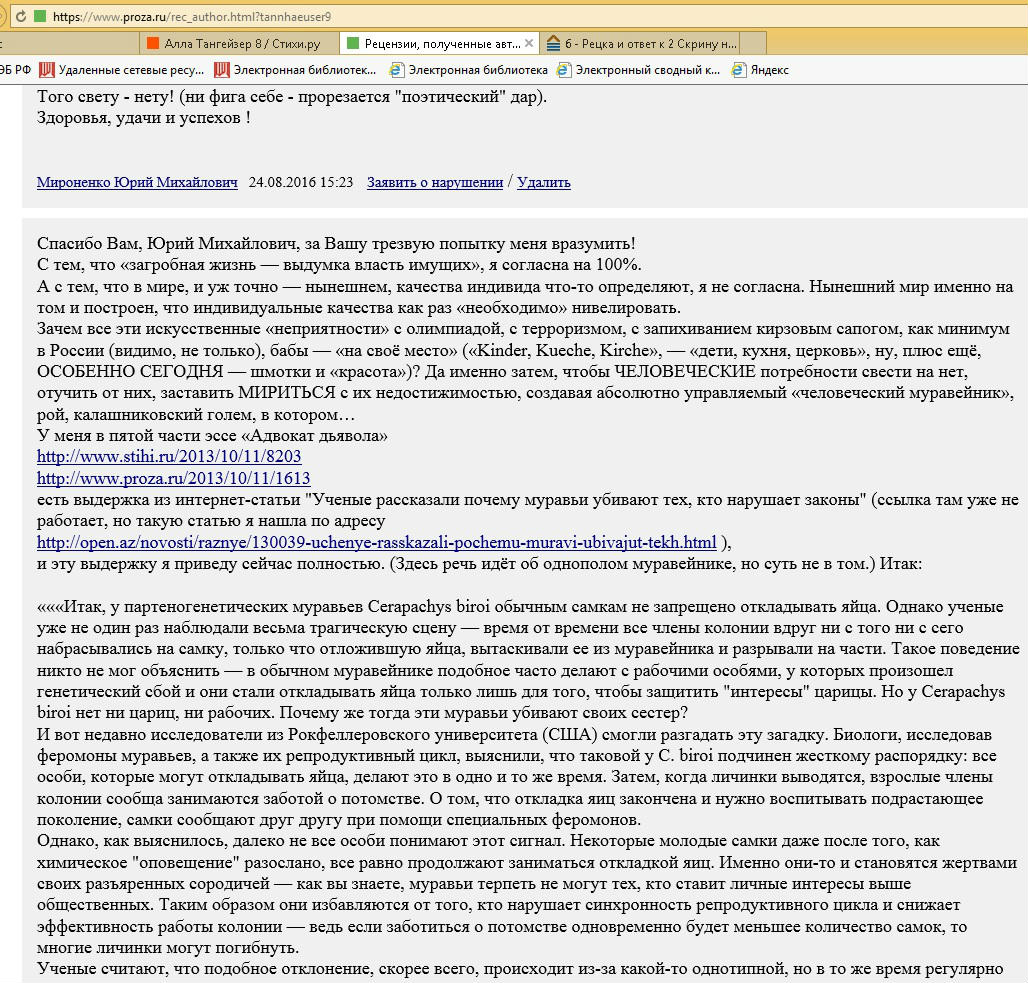Open the Яндекс bookmark
This screenshot has width=1028, height=983.
(x=761, y=70)
